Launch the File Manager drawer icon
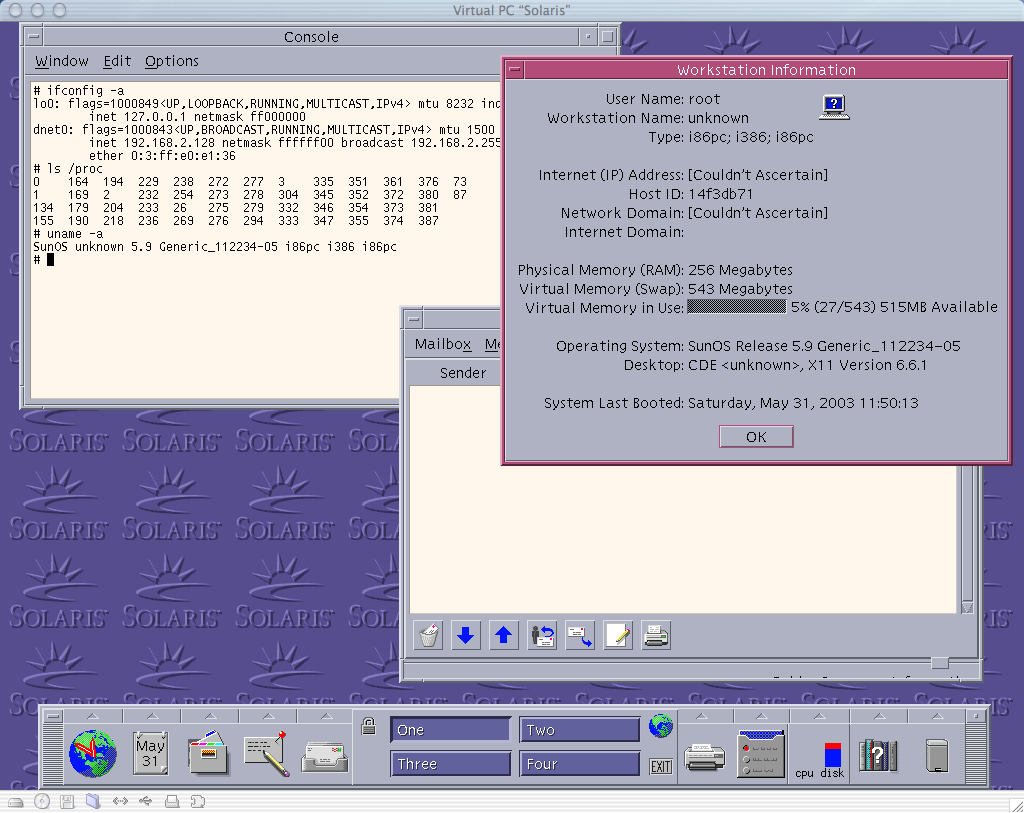 coord(208,754)
